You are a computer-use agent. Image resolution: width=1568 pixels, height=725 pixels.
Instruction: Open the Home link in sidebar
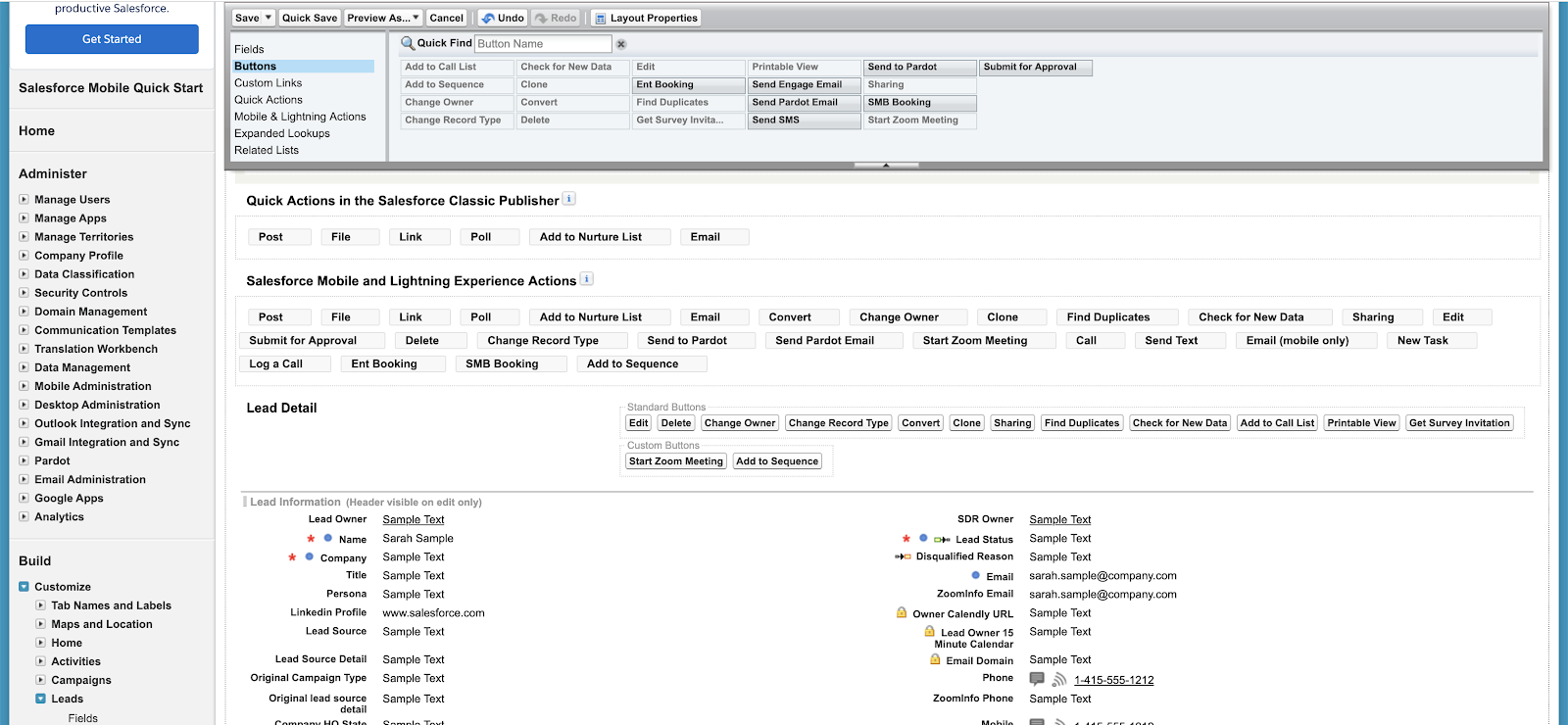point(36,130)
